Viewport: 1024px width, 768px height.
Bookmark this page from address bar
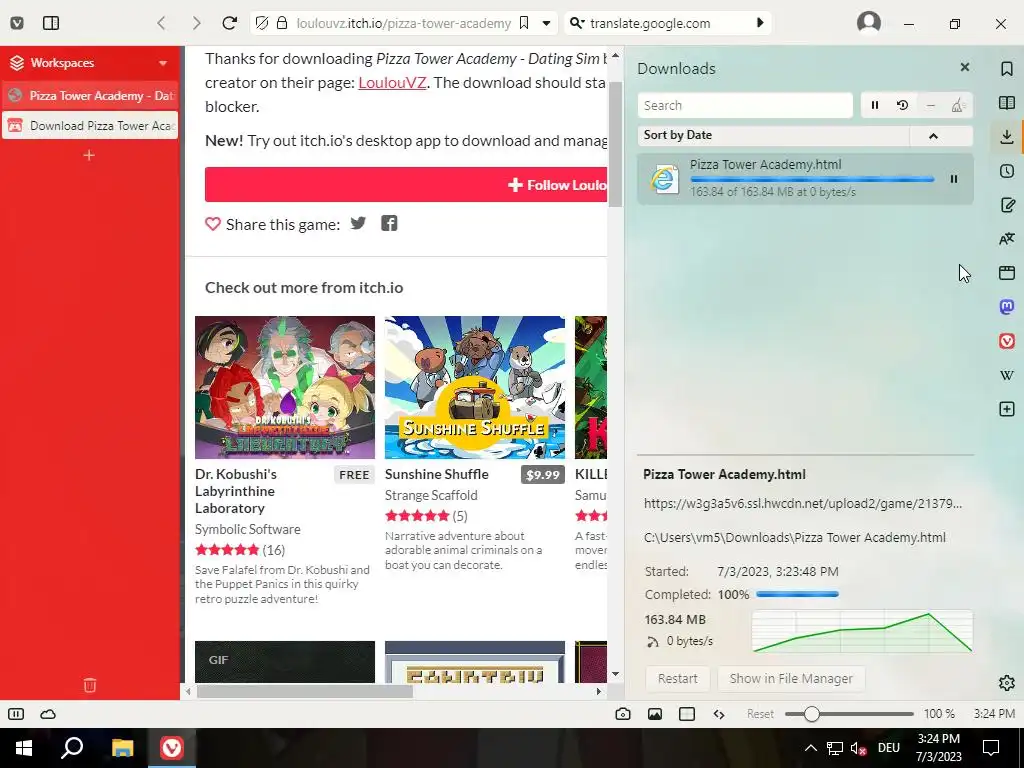click(524, 24)
